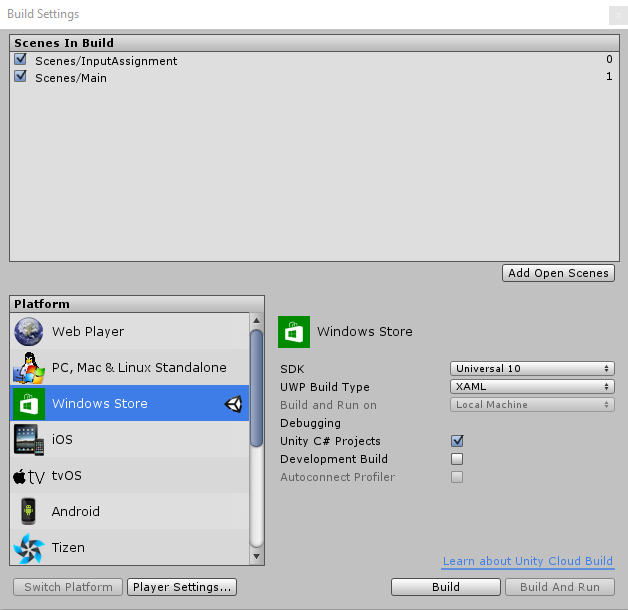Select Tizen platform label
Screen dimensions: 628x610
click(68, 548)
